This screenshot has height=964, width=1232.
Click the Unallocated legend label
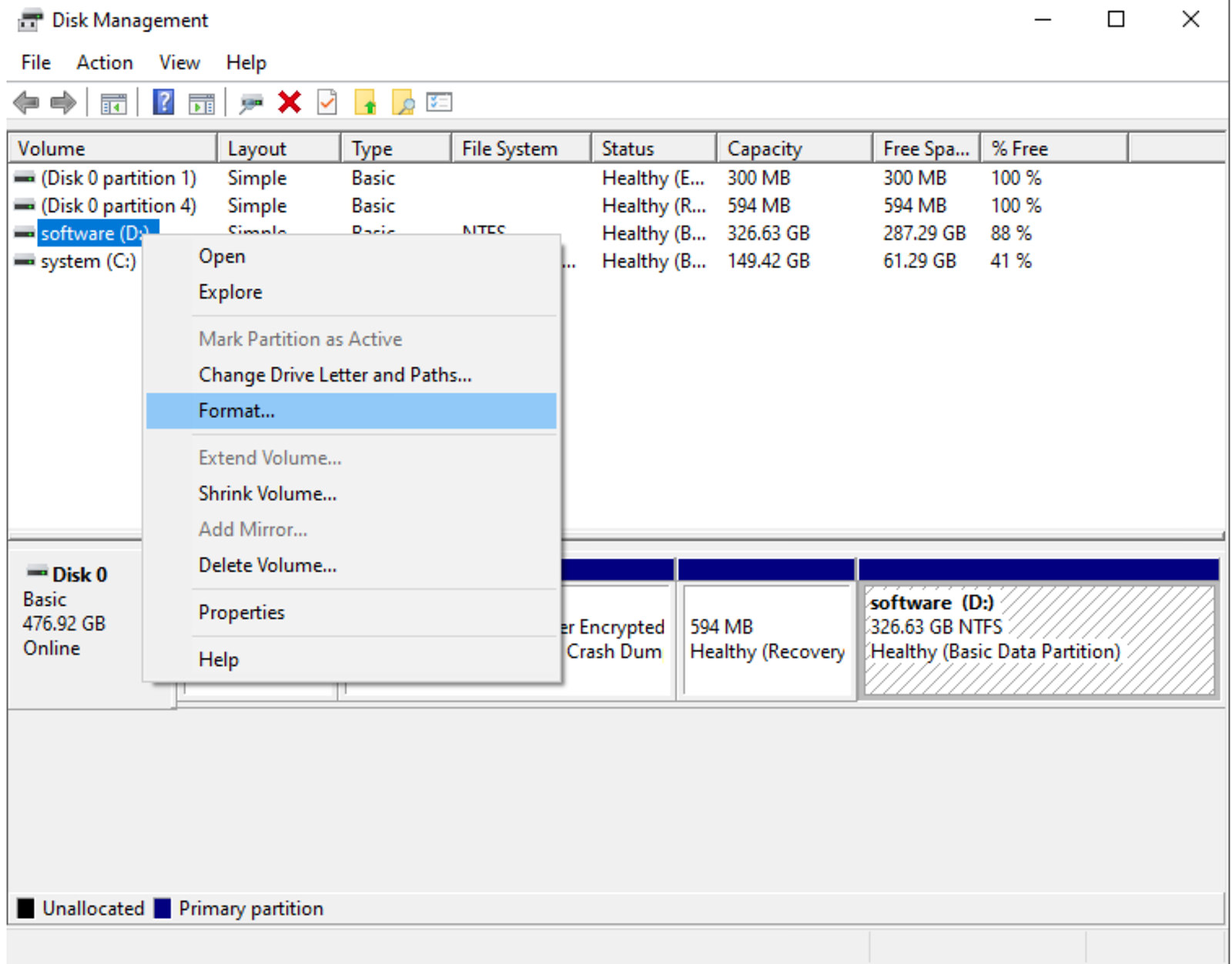(x=93, y=909)
